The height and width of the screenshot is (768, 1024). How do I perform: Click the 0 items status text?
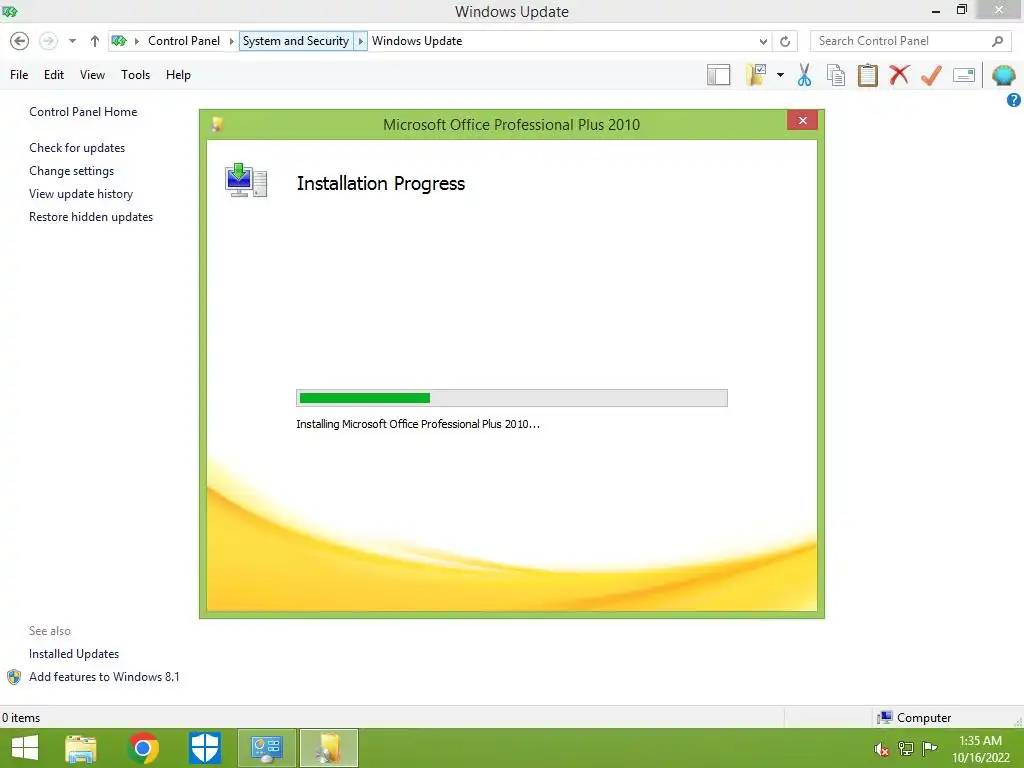21,718
